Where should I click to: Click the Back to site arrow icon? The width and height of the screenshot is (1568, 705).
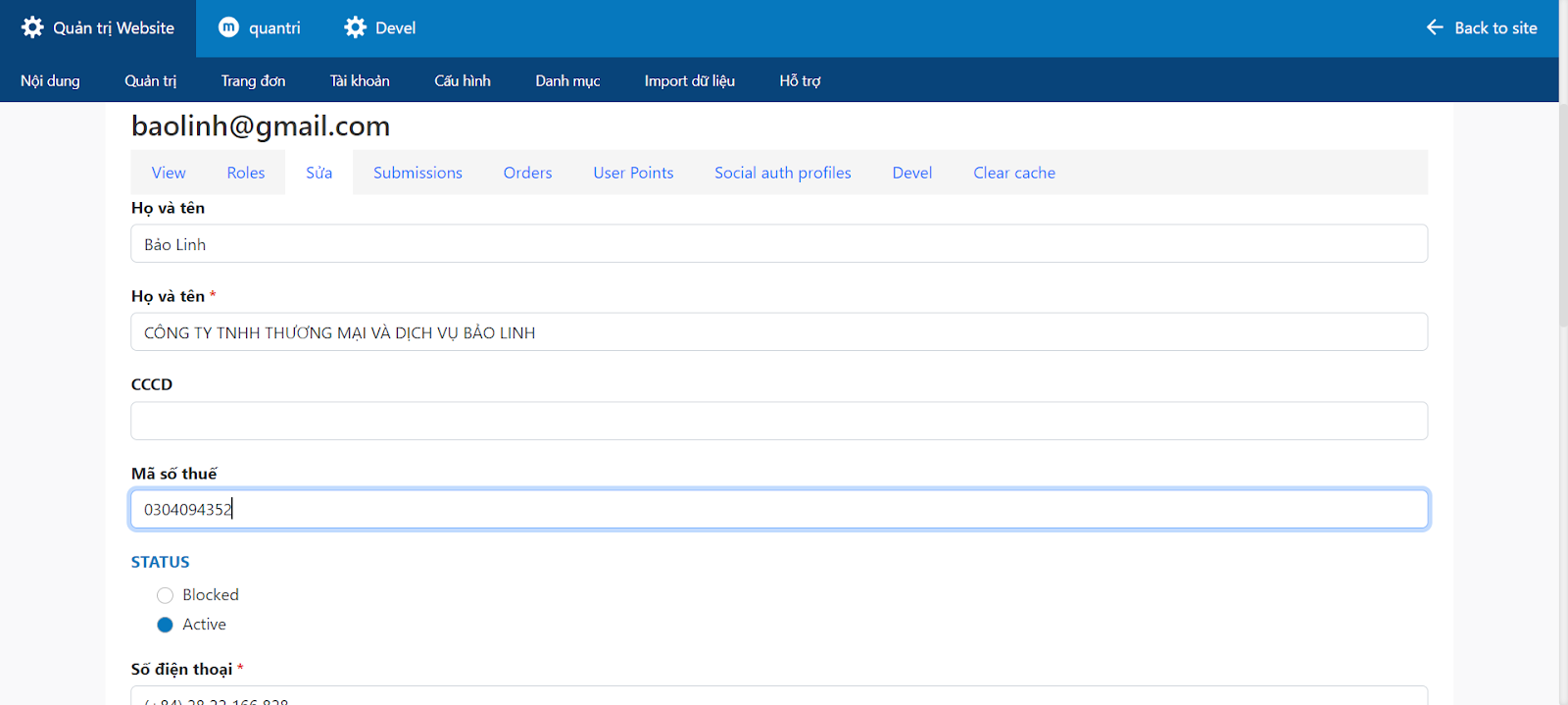click(1435, 27)
